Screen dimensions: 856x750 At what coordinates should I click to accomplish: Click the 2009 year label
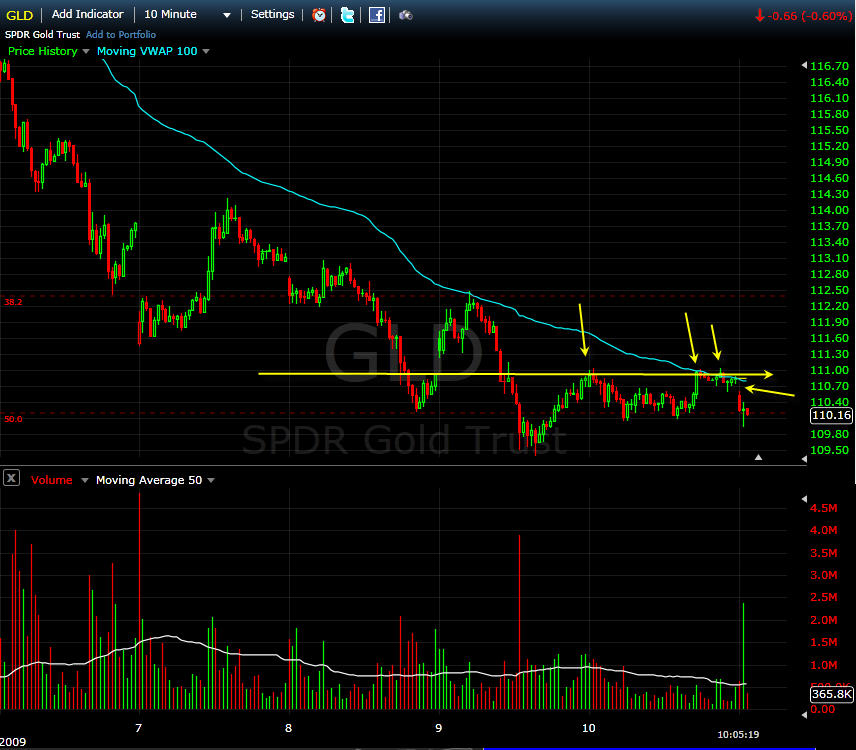click(x=13, y=742)
